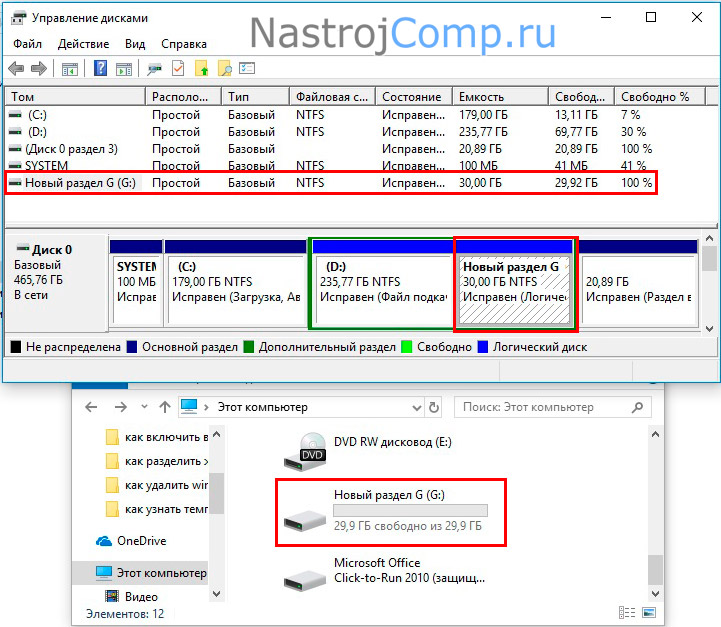
Task: Open the recent locations dropdown arrow
Action: coord(144,407)
